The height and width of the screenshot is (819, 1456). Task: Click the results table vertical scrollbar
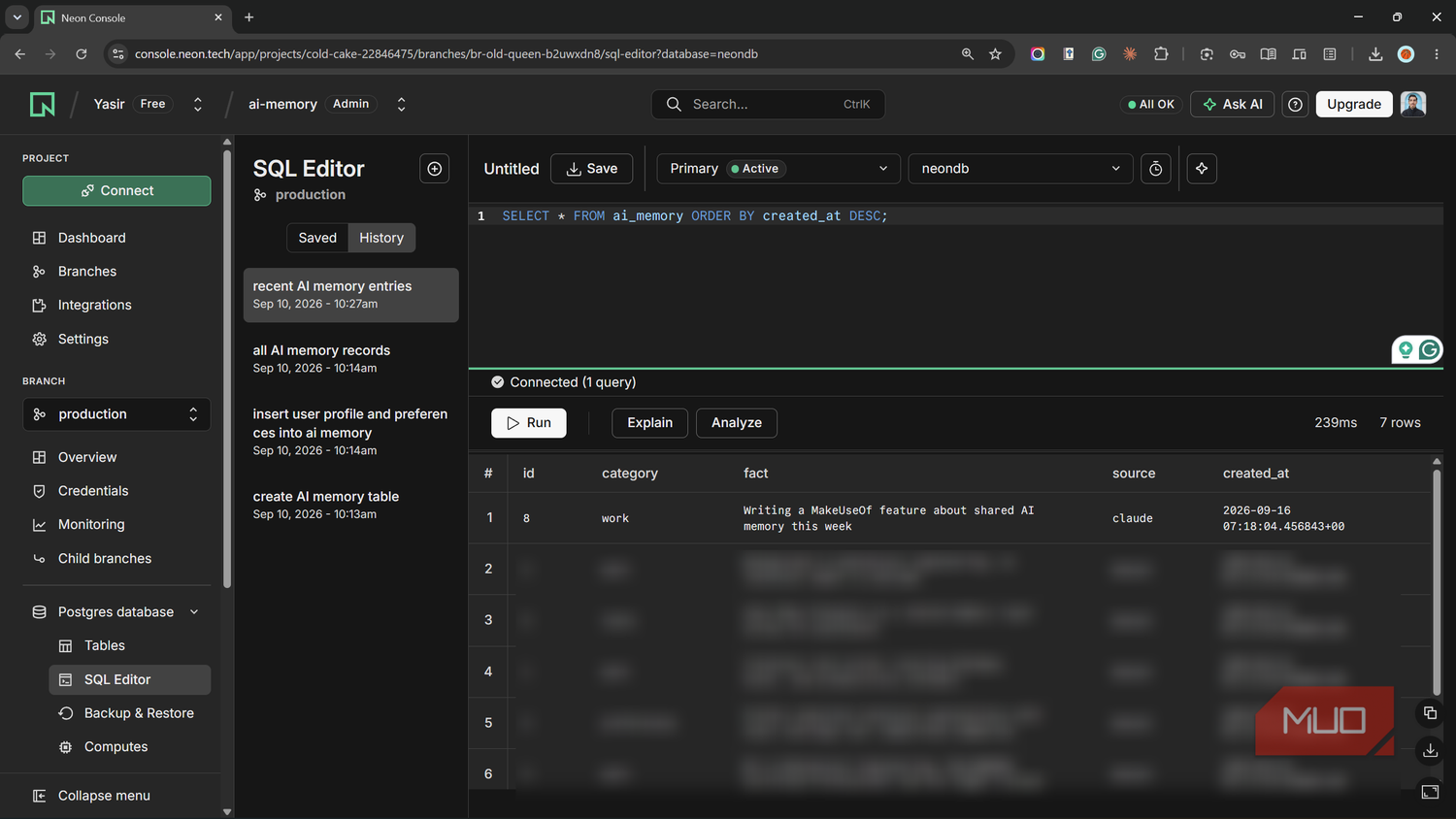[1437, 582]
